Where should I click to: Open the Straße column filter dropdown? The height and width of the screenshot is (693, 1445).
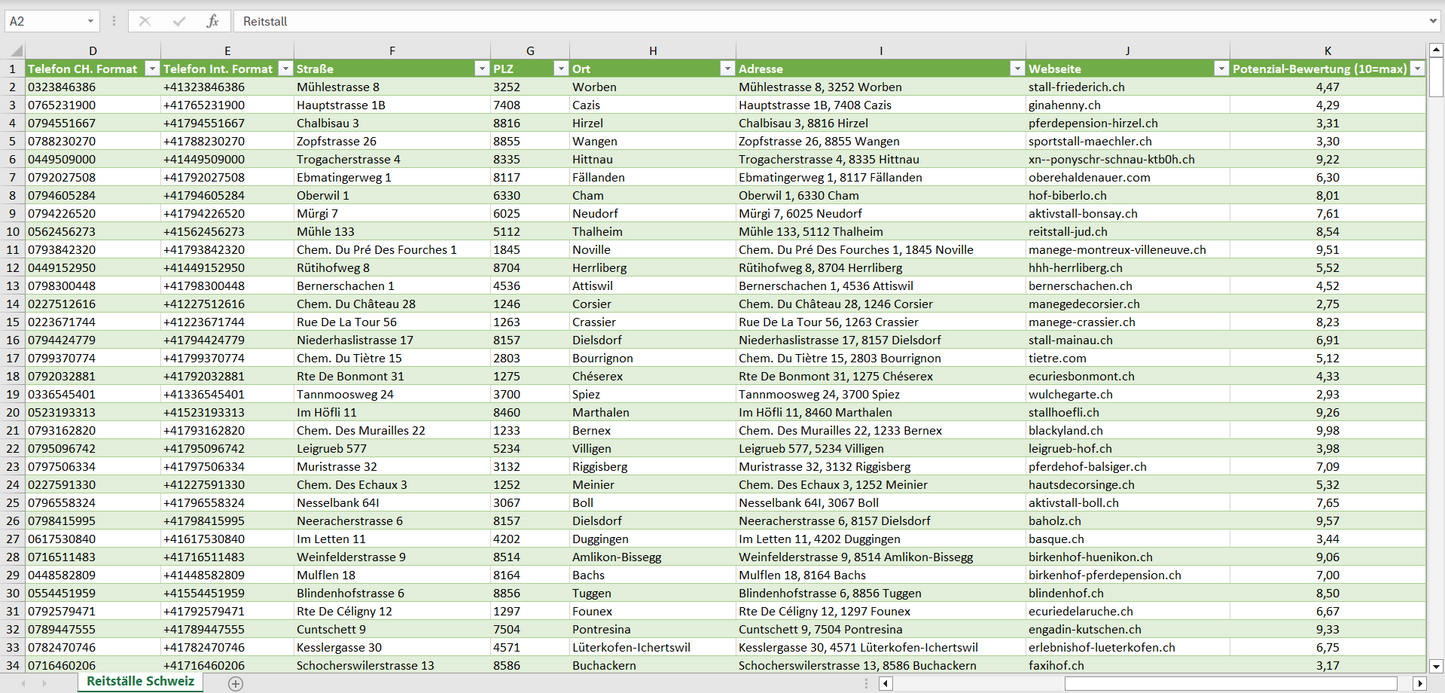(x=479, y=69)
